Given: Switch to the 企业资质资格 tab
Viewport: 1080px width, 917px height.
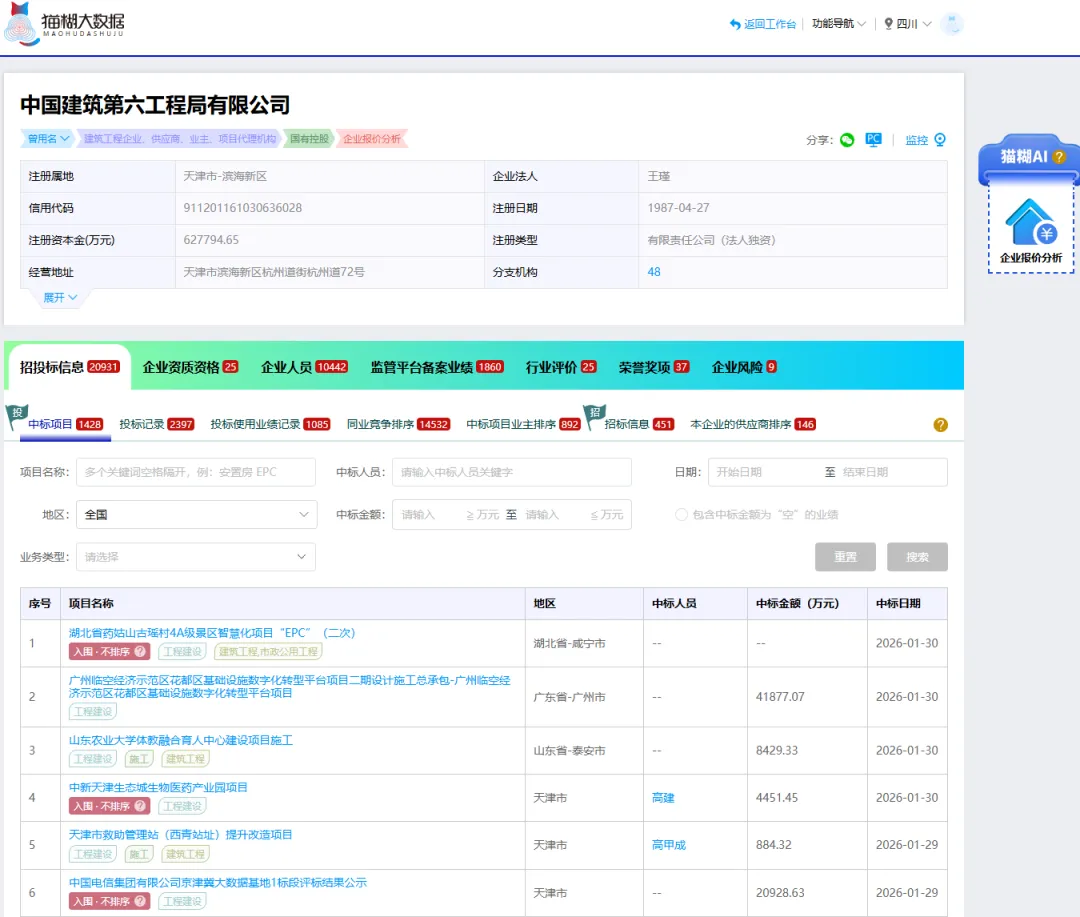Looking at the screenshot, I should click(x=190, y=367).
